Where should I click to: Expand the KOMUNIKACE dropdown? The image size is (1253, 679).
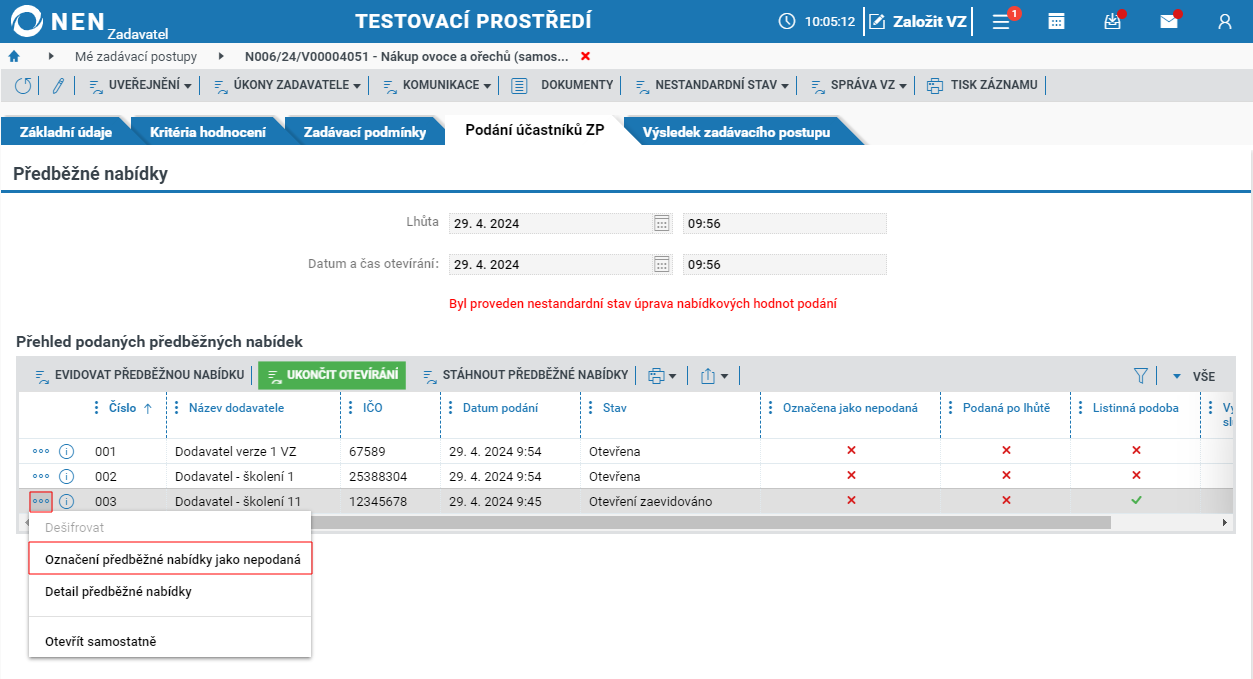tap(437, 86)
